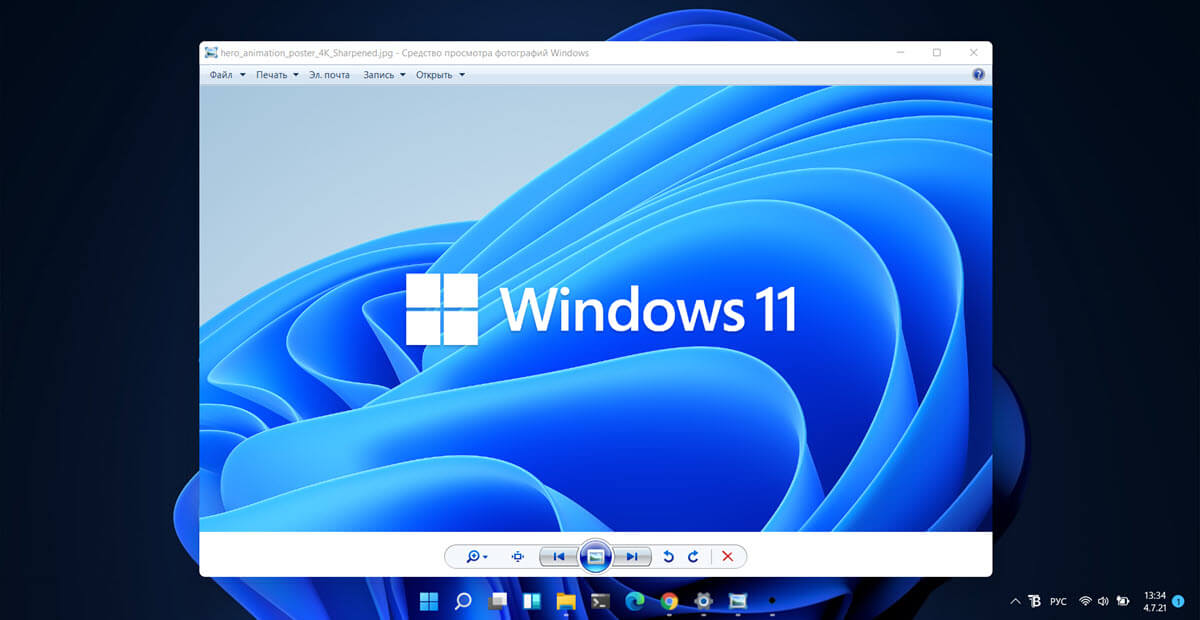
Task: Open Settings gear on the taskbar
Action: click(703, 601)
